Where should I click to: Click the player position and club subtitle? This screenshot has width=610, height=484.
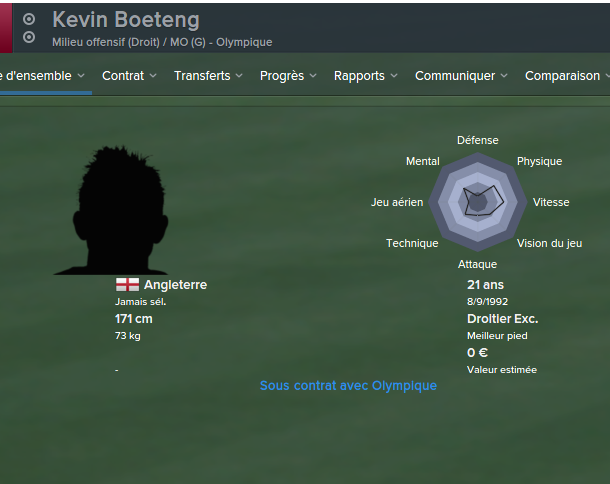coord(162,42)
